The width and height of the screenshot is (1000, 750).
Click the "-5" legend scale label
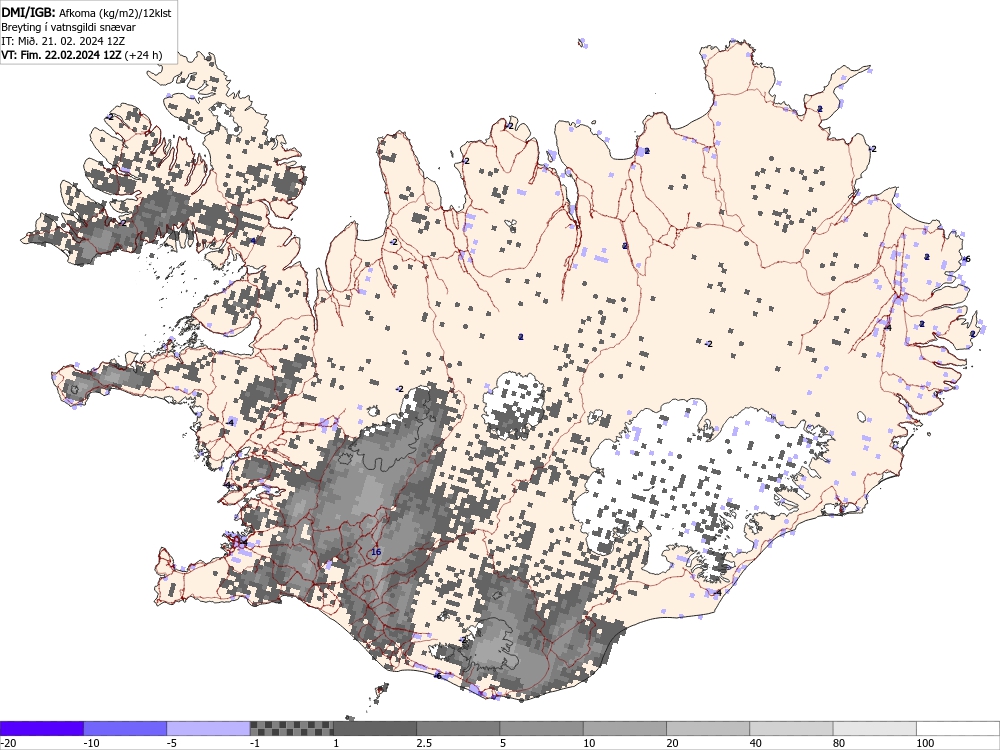173,743
